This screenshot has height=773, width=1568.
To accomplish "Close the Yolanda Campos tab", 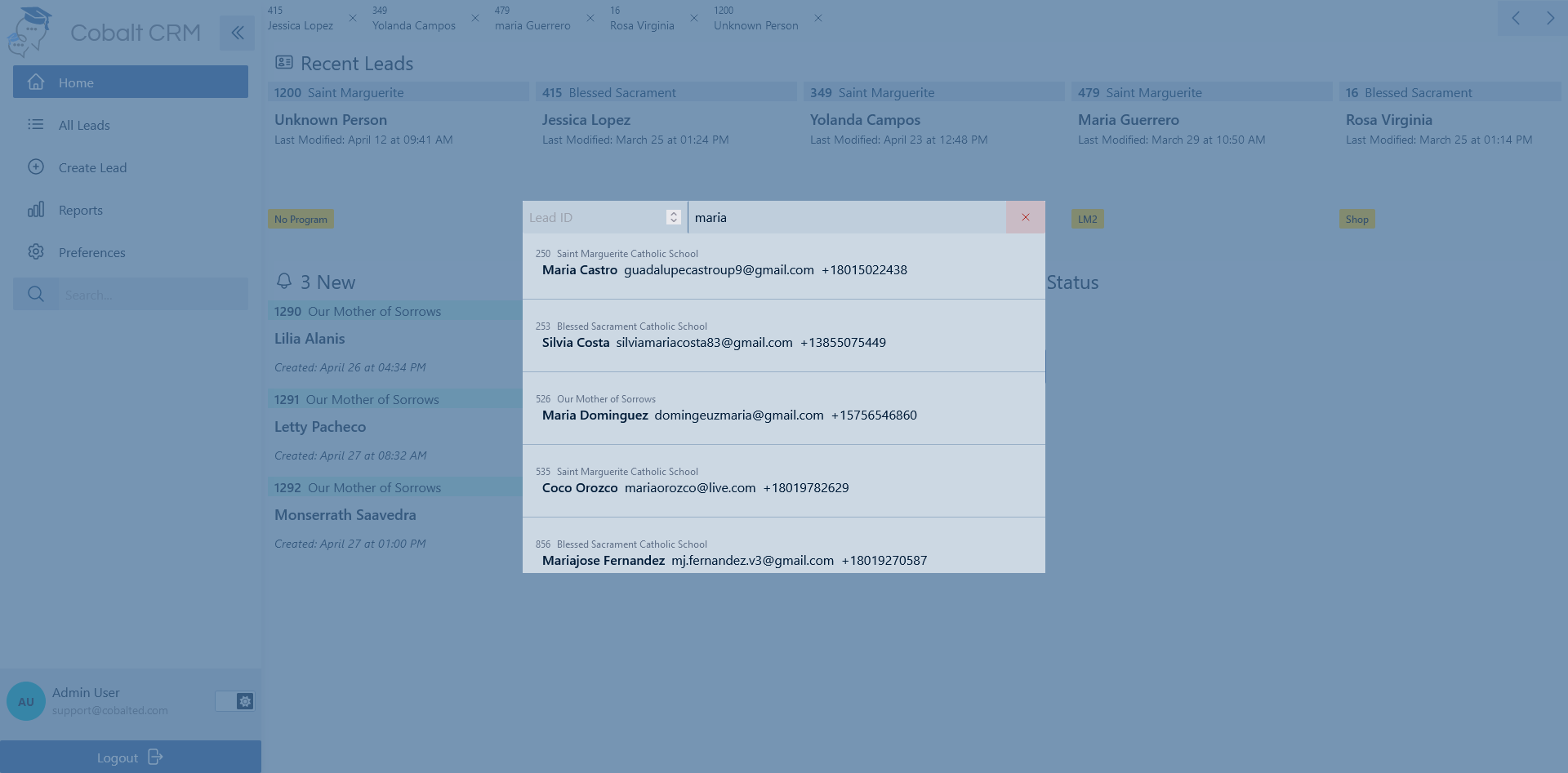I will [x=475, y=18].
